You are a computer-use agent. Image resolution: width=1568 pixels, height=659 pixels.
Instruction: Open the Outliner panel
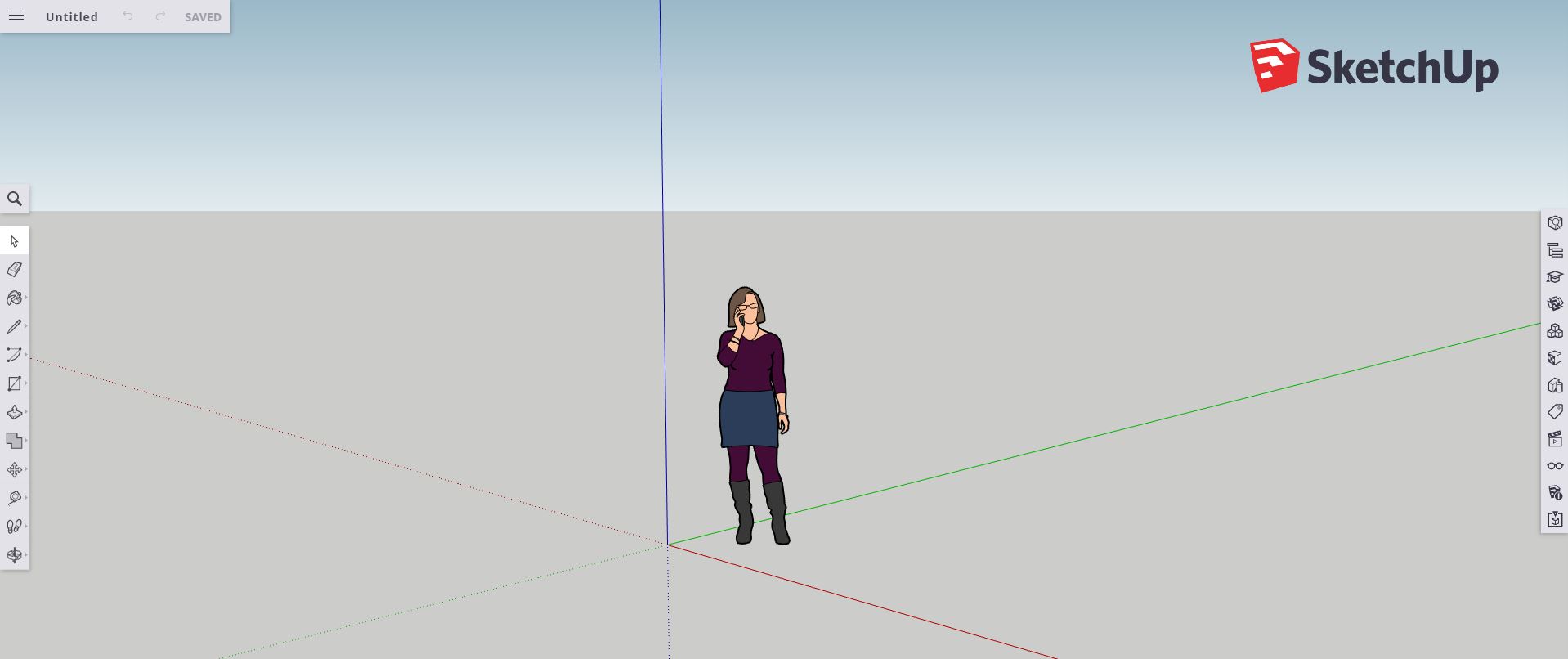pyautogui.click(x=1555, y=249)
